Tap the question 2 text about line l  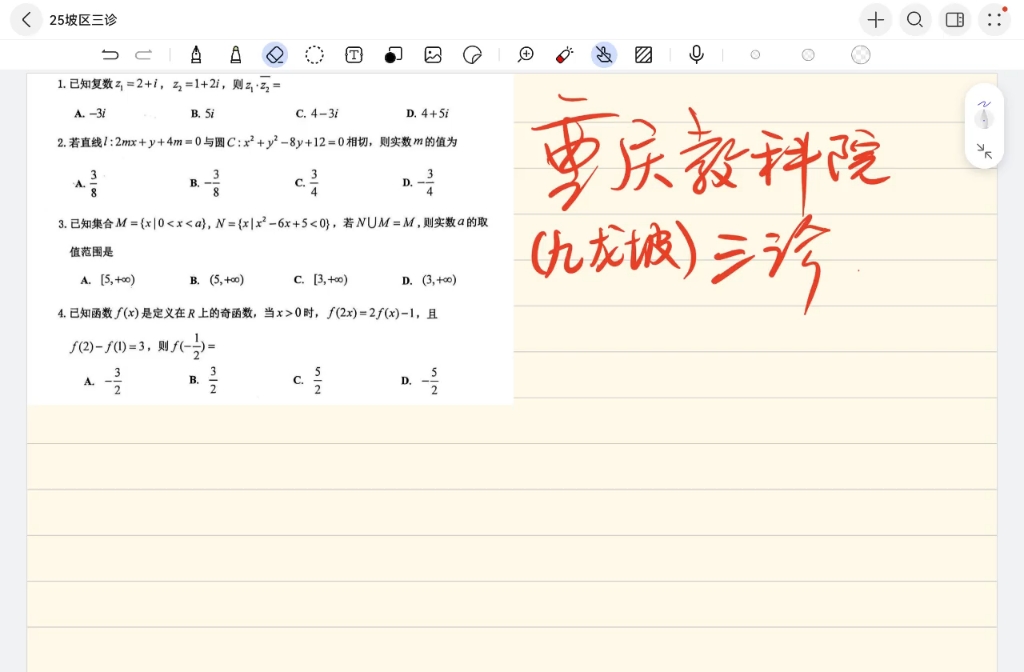[x=257, y=142]
